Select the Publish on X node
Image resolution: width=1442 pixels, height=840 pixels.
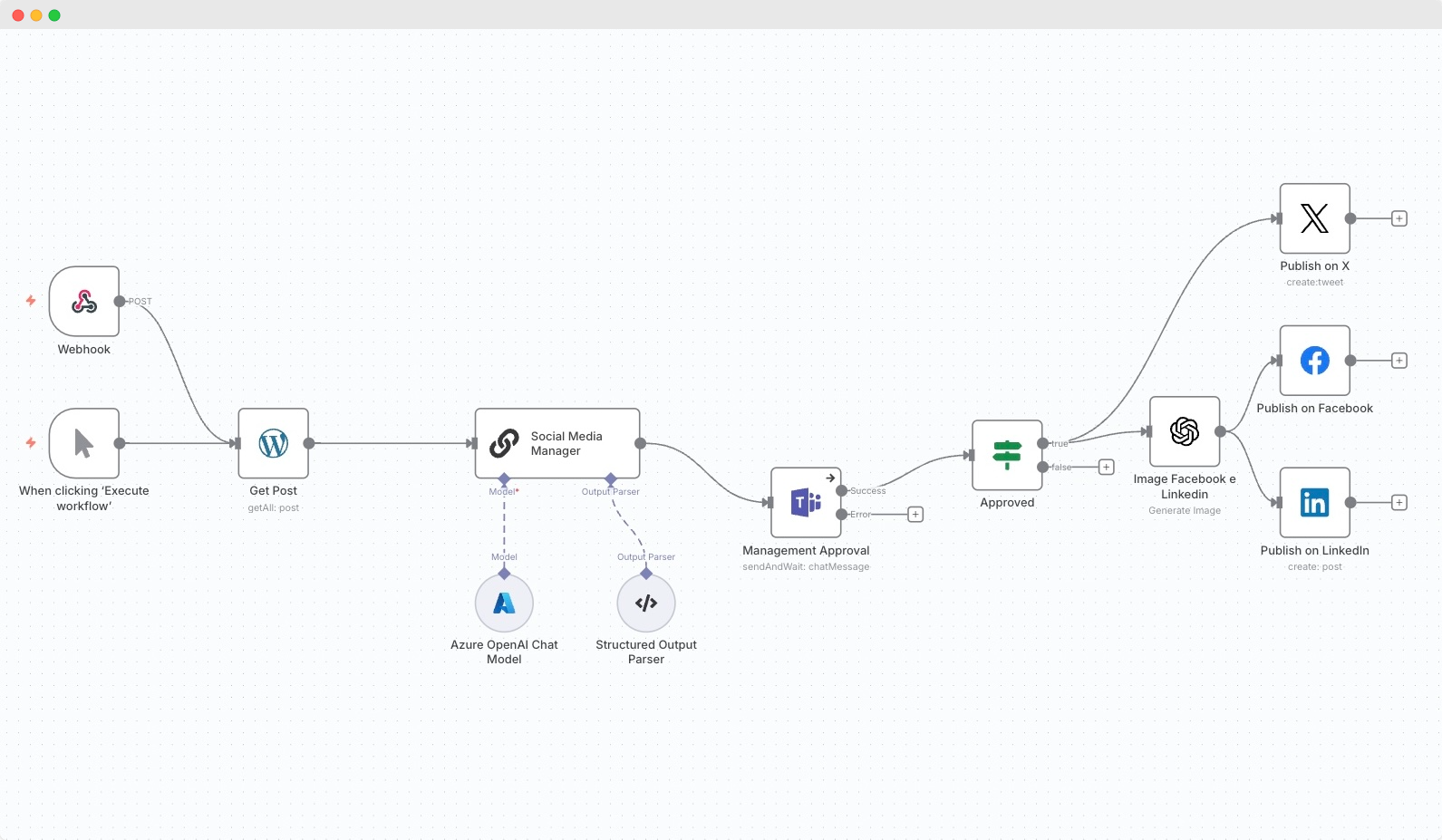pyautogui.click(x=1314, y=219)
